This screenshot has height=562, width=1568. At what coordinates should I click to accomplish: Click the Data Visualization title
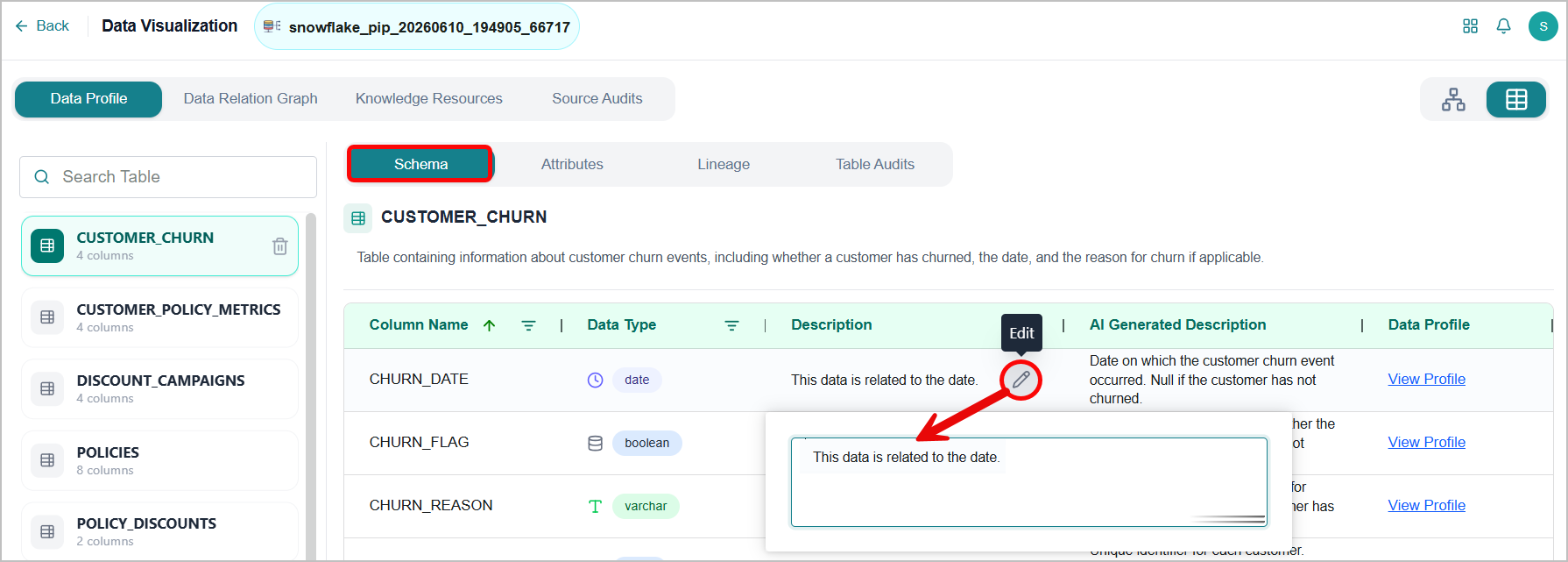pos(169,25)
